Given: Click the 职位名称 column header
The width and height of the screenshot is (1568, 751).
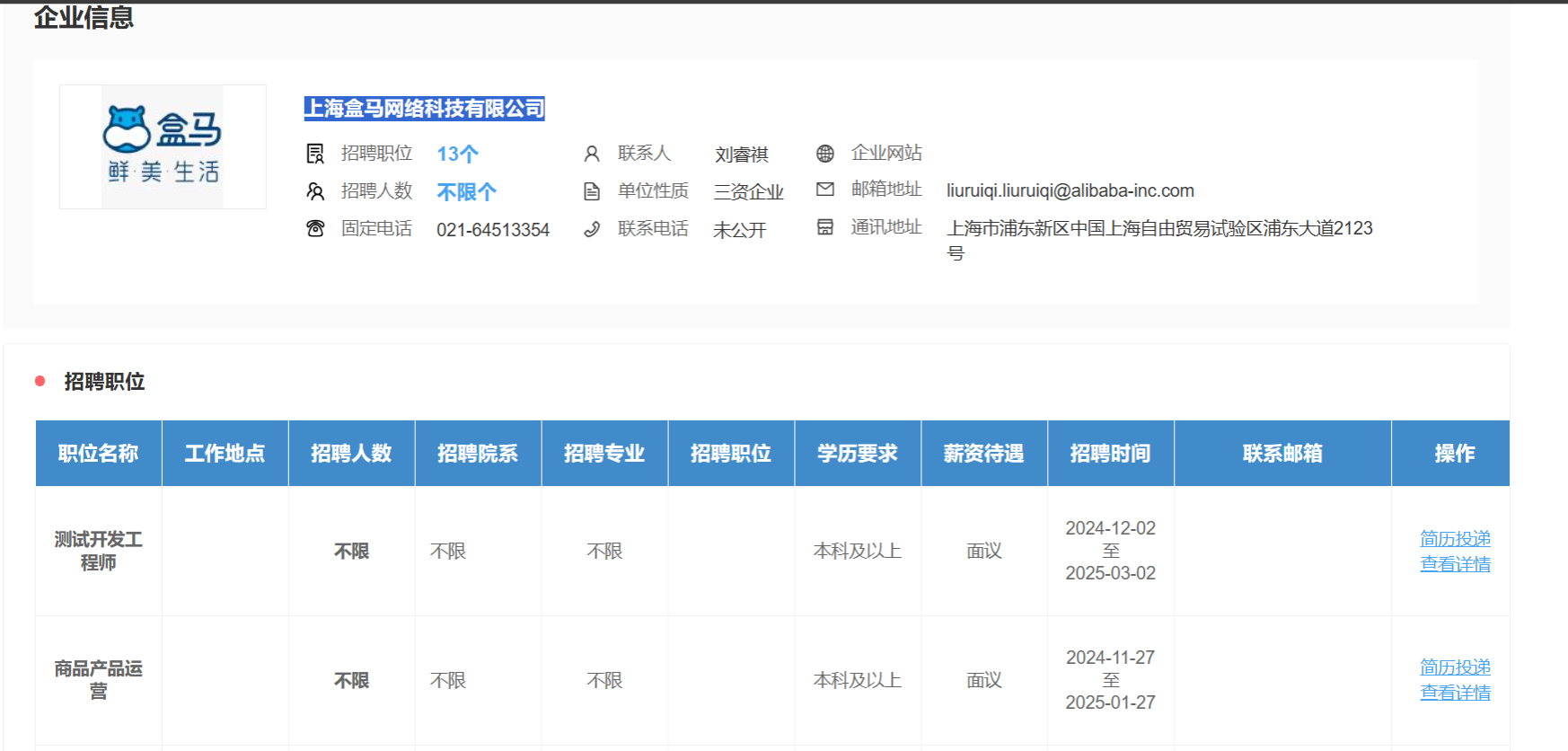Looking at the screenshot, I should click(99, 454).
